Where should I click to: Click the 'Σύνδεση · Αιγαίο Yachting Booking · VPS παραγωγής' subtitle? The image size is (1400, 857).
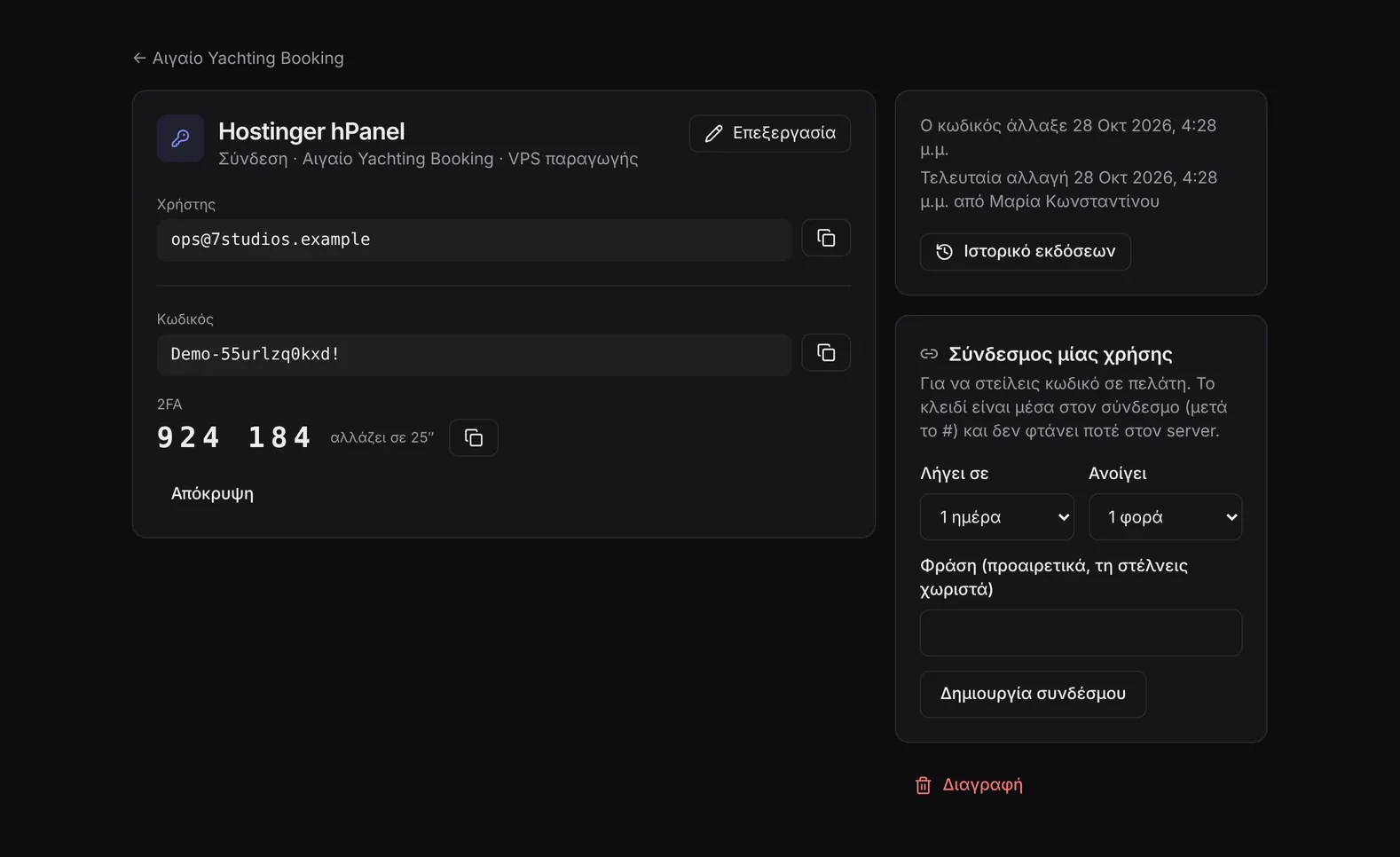click(428, 159)
